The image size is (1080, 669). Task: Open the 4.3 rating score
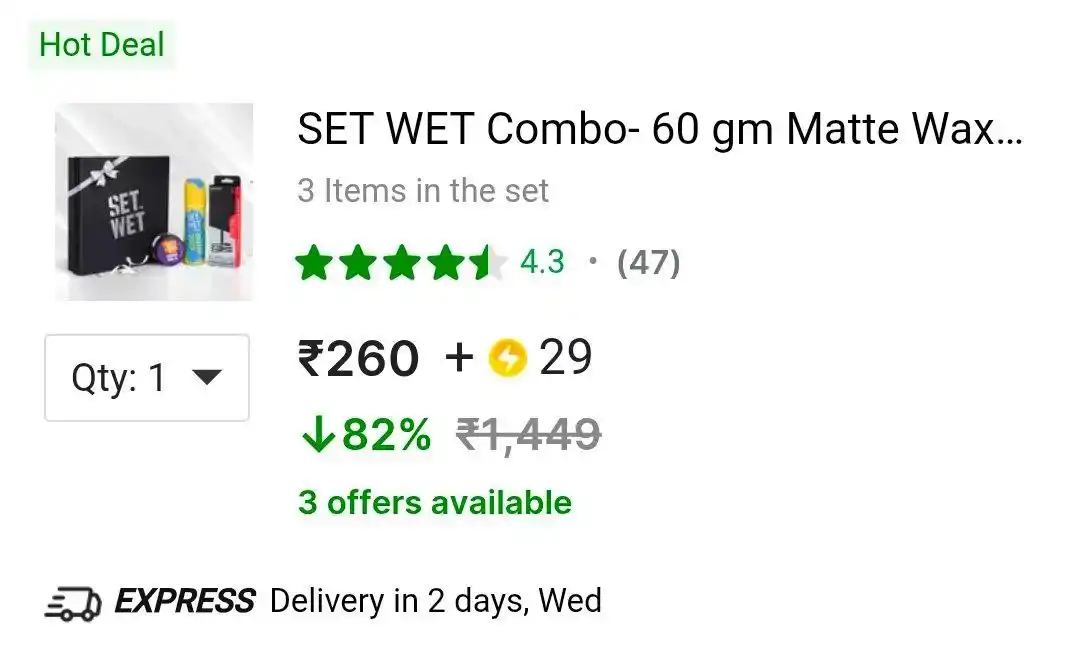click(x=542, y=263)
